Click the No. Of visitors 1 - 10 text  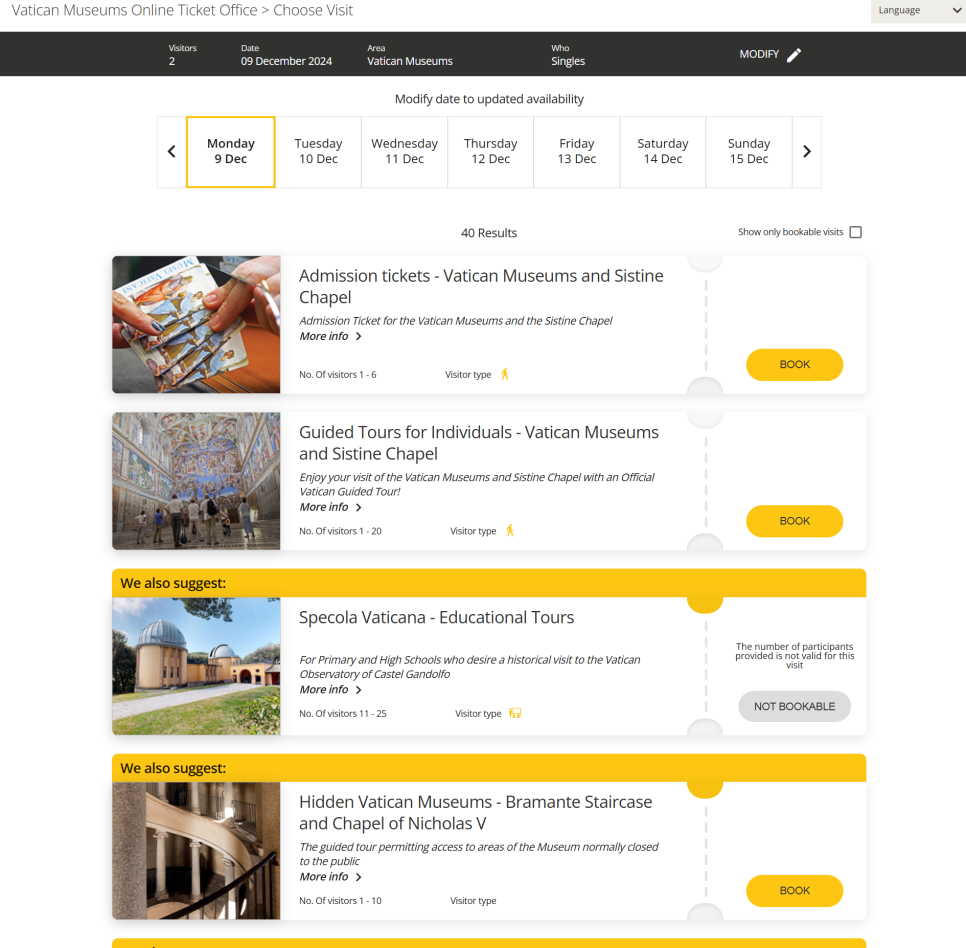(340, 901)
